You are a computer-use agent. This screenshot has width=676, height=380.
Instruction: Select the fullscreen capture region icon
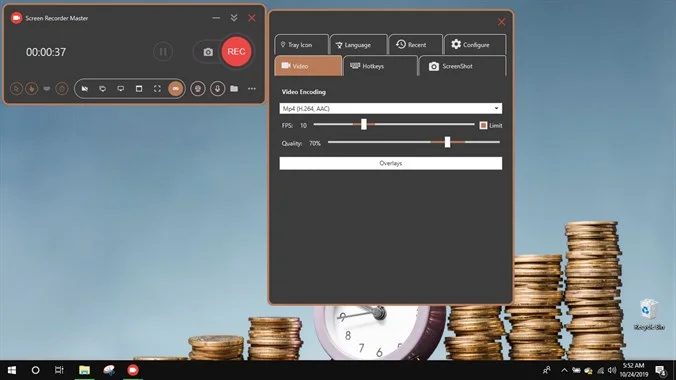[157, 88]
